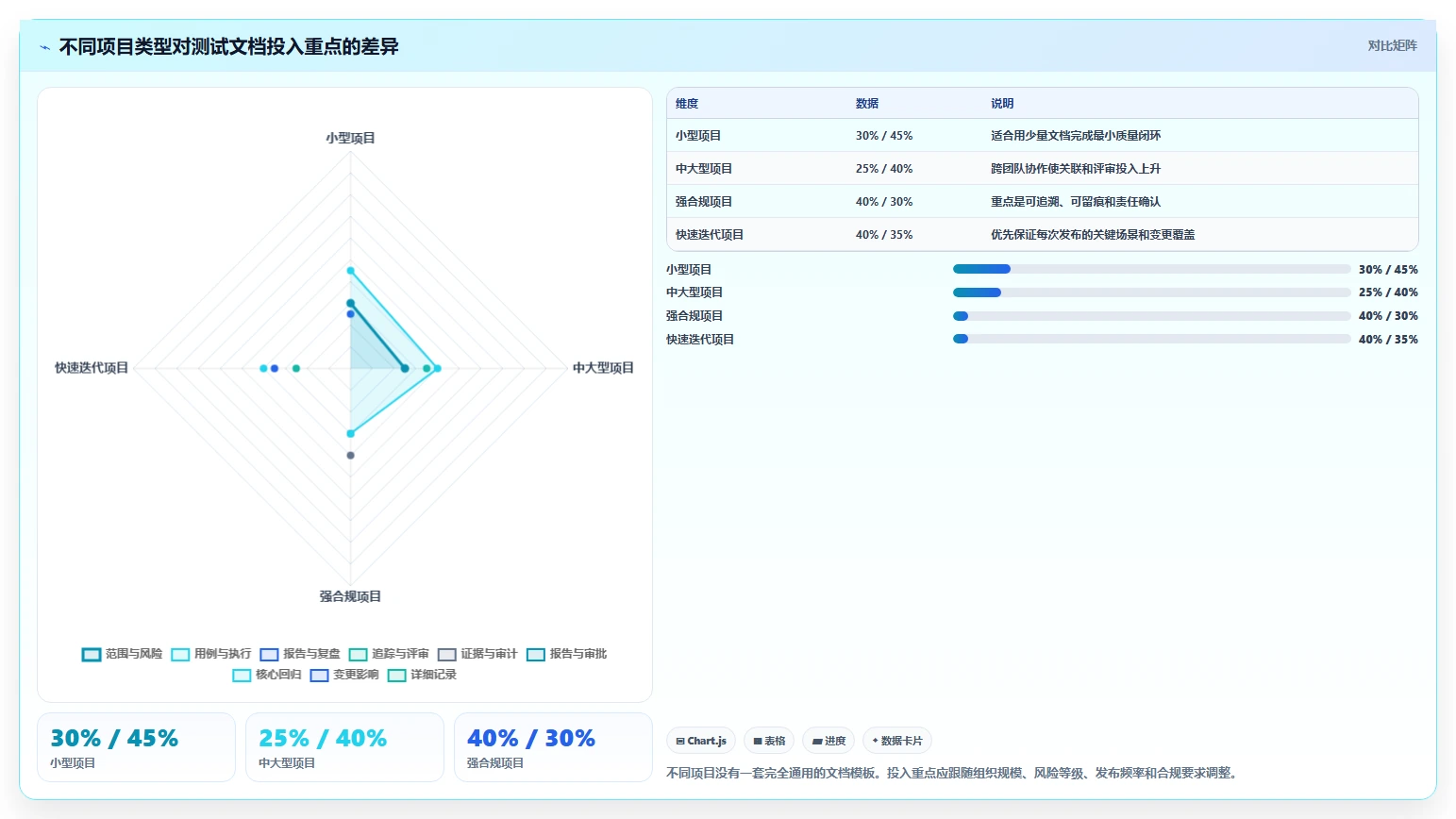Click the 快速迭代项目 radar axis label

(92, 368)
